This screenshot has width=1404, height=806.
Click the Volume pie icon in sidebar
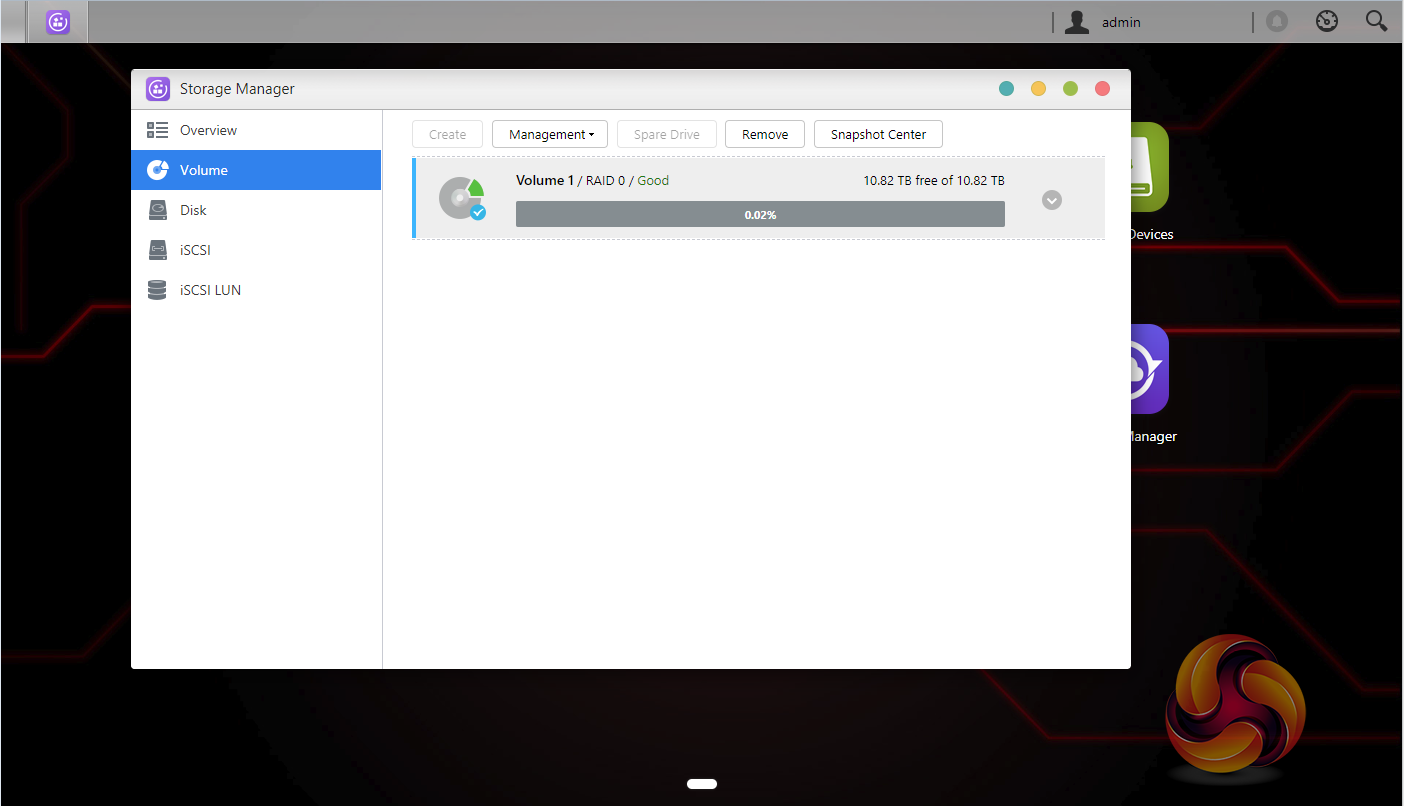pos(157,170)
